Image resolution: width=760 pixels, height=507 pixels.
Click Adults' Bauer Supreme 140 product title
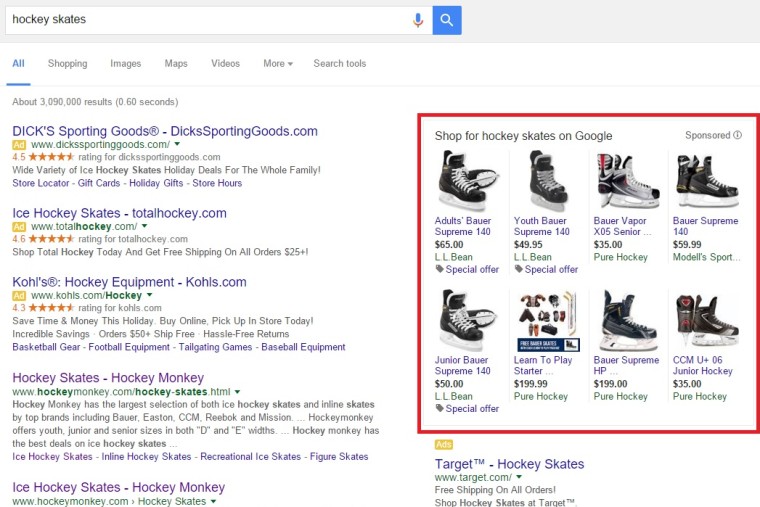click(463, 226)
